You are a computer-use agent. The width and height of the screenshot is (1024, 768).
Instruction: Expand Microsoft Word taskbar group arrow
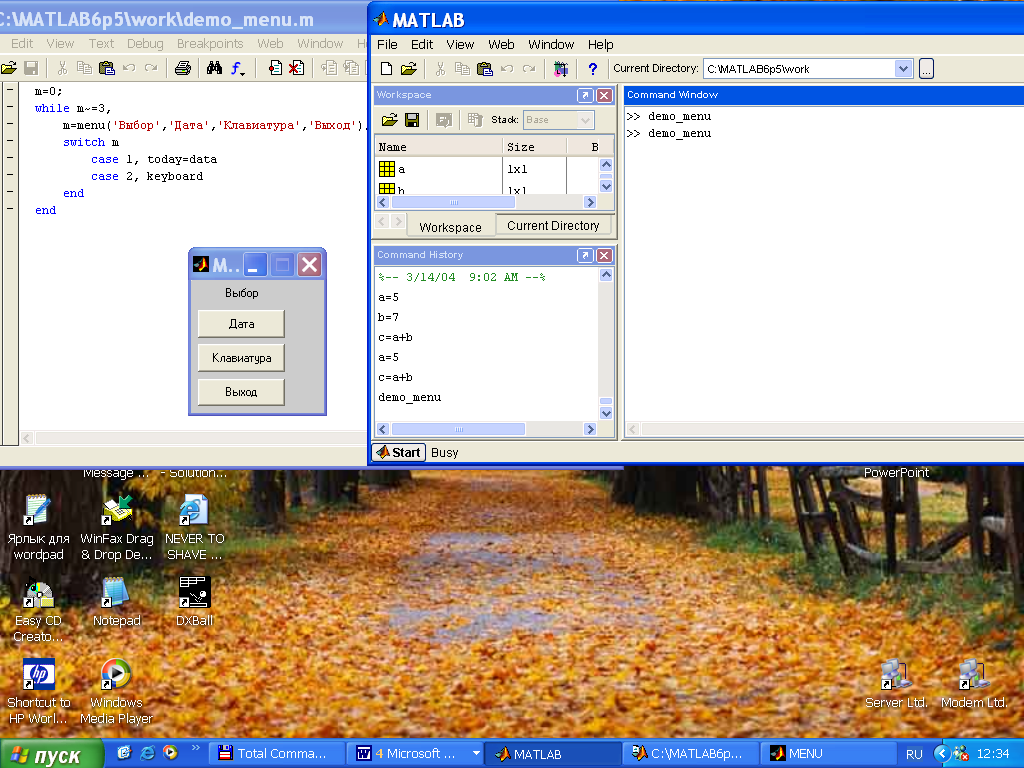tap(476, 754)
